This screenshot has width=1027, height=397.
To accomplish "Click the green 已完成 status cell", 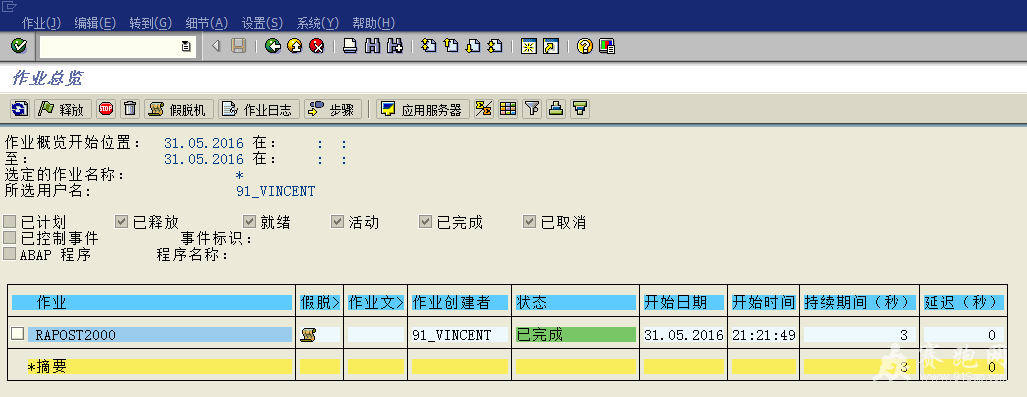I will [576, 335].
